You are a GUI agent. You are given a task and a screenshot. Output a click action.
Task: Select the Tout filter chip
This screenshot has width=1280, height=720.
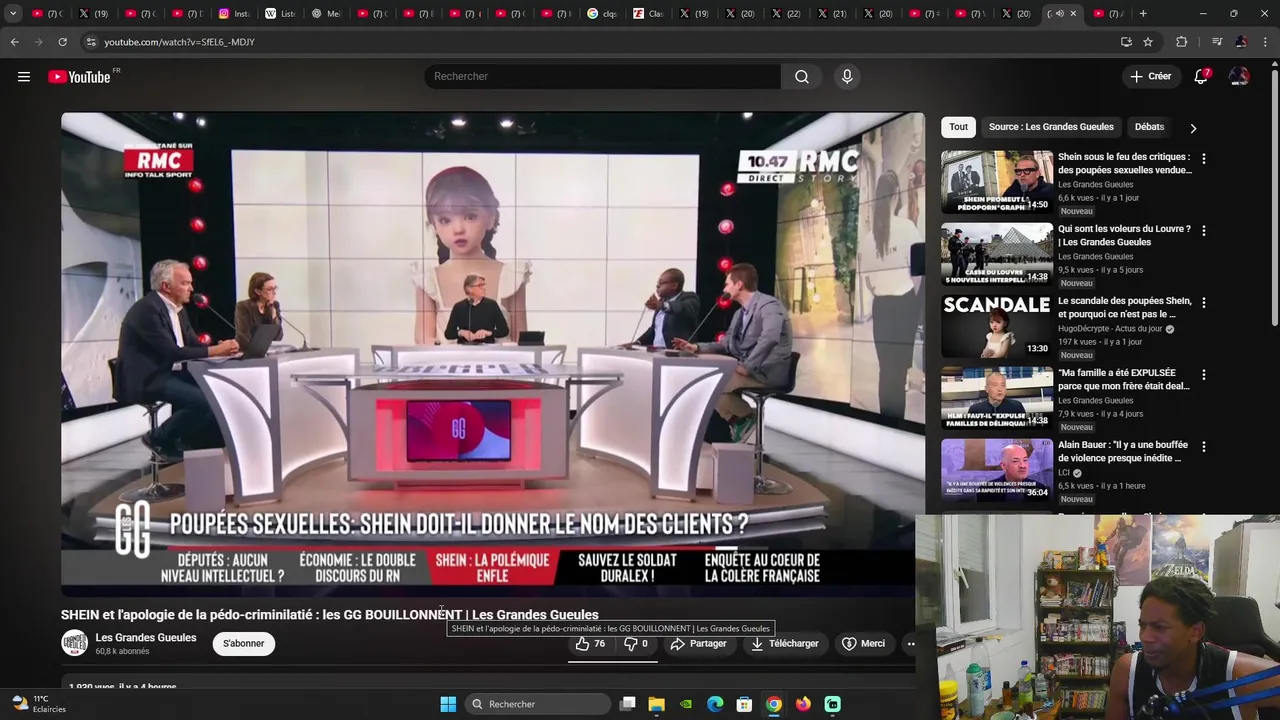pos(958,127)
